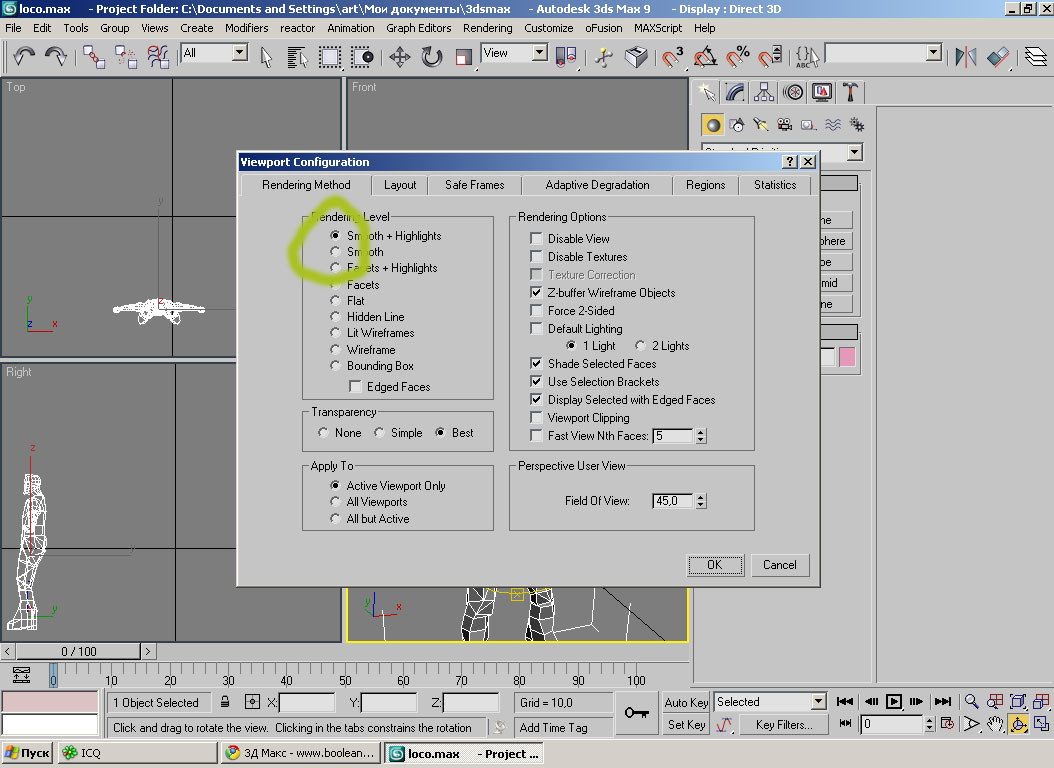Click the pink object color swatch
The height and width of the screenshot is (768, 1054).
(847, 357)
